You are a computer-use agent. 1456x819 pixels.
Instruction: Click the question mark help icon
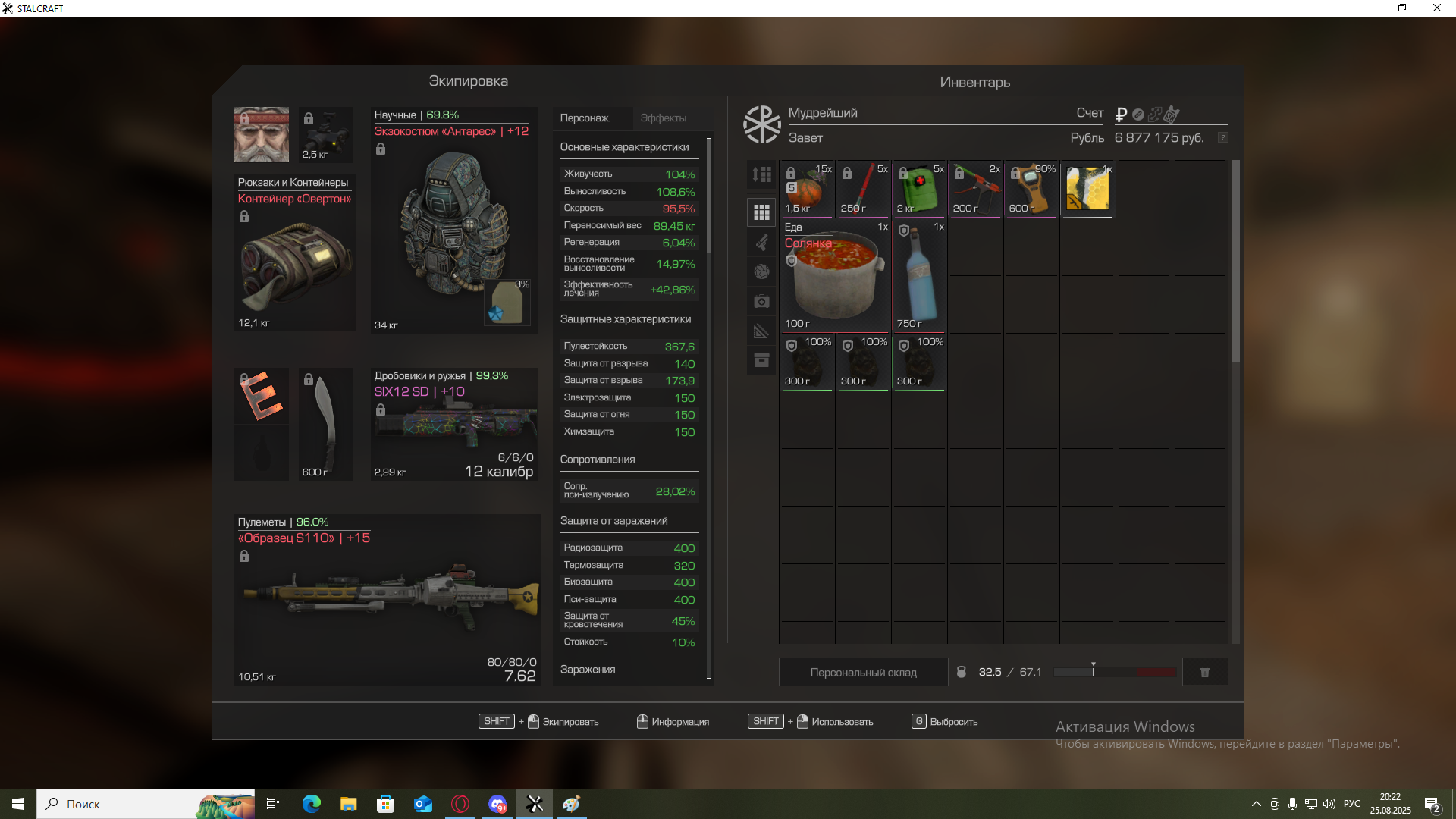[1222, 137]
